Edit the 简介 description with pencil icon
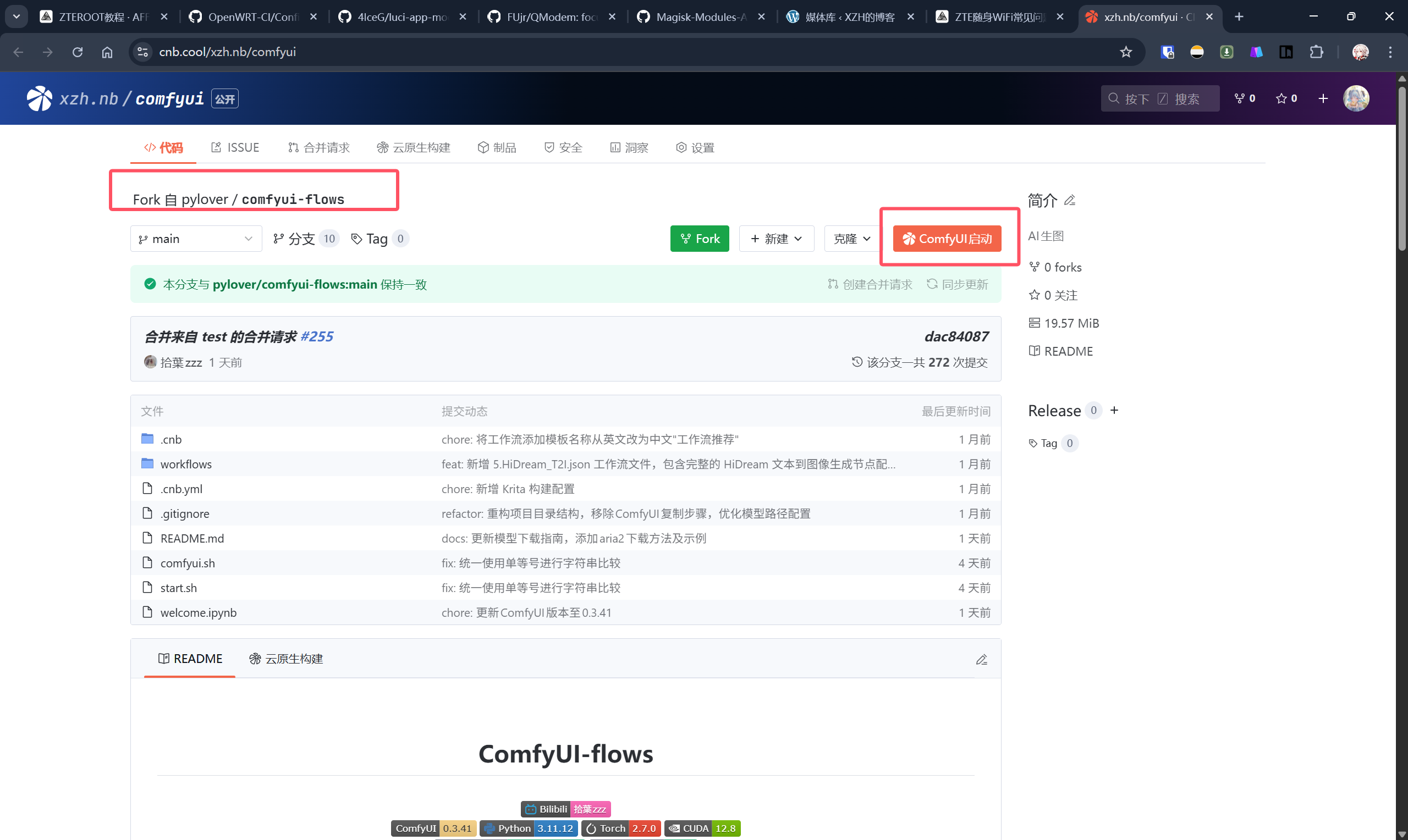This screenshot has width=1408, height=840. click(x=1070, y=200)
